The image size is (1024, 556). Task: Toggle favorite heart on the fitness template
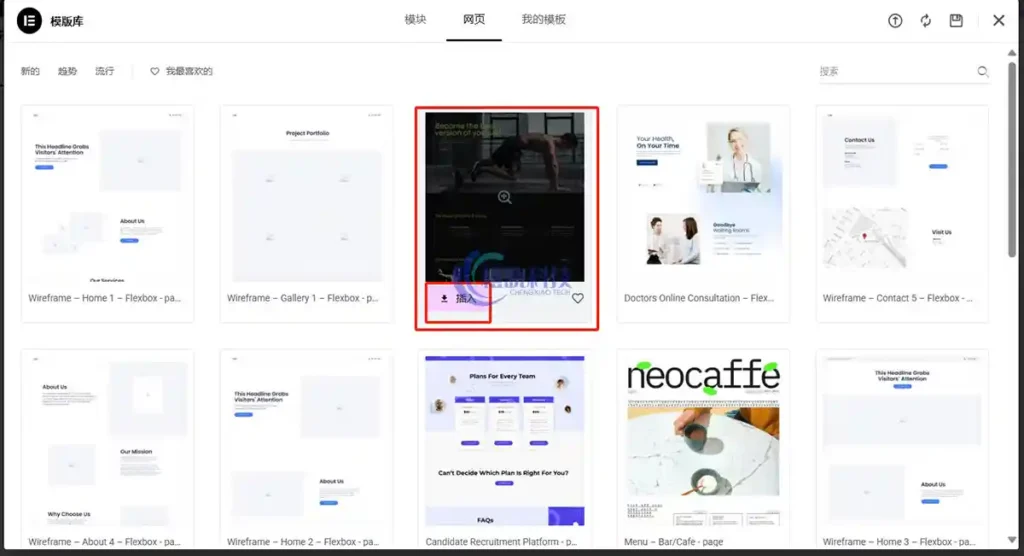coord(577,298)
